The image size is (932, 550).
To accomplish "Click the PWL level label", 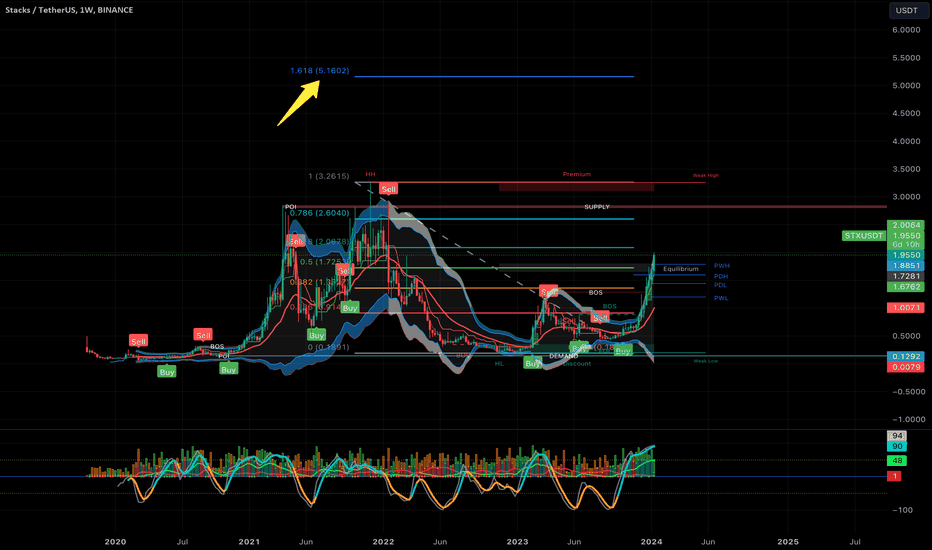I will coord(721,298).
